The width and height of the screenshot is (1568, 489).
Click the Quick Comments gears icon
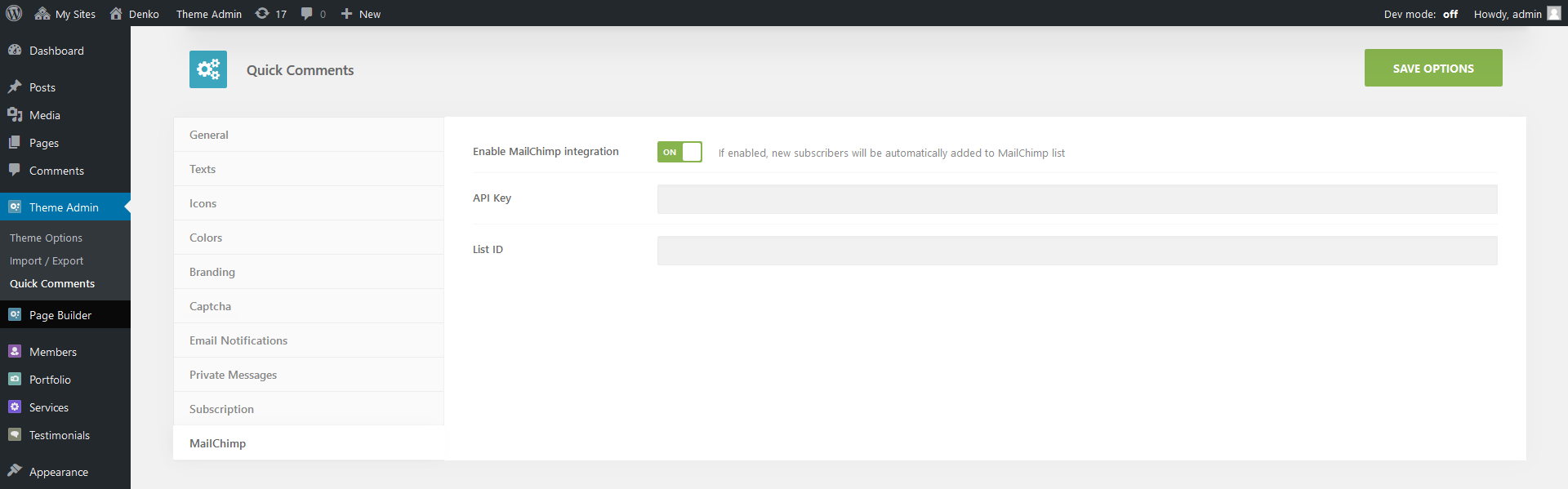pyautogui.click(x=208, y=69)
